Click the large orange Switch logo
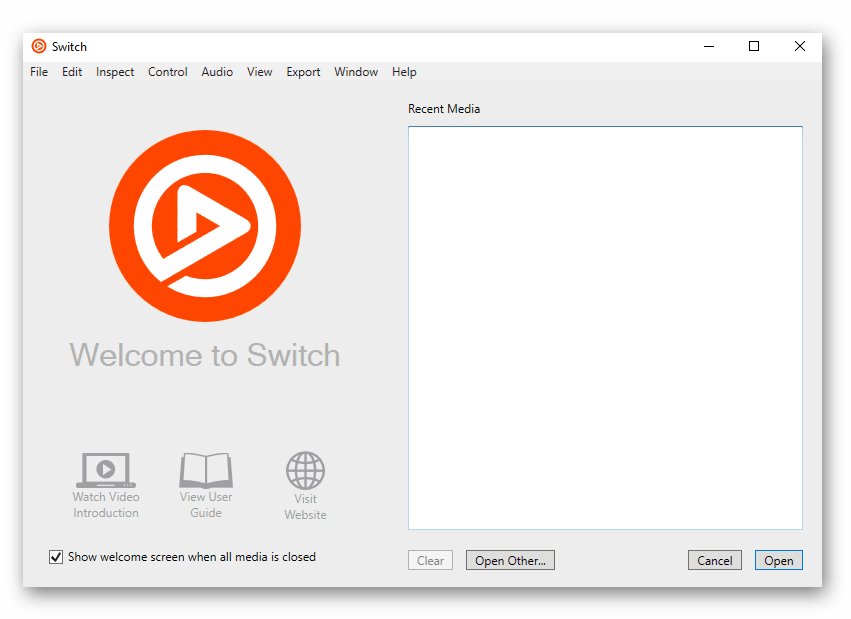Screen dimensions: 851x619 [x=205, y=226]
